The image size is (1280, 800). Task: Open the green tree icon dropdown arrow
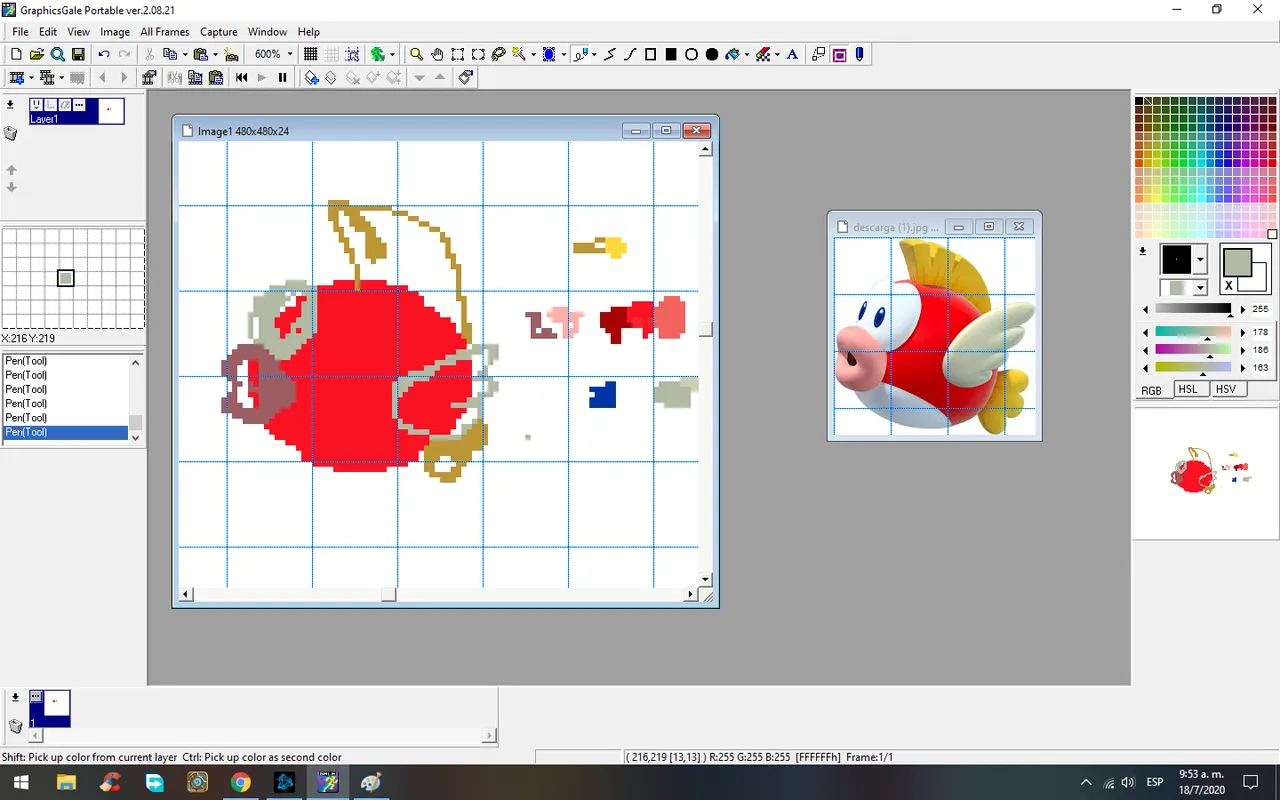coord(392,54)
